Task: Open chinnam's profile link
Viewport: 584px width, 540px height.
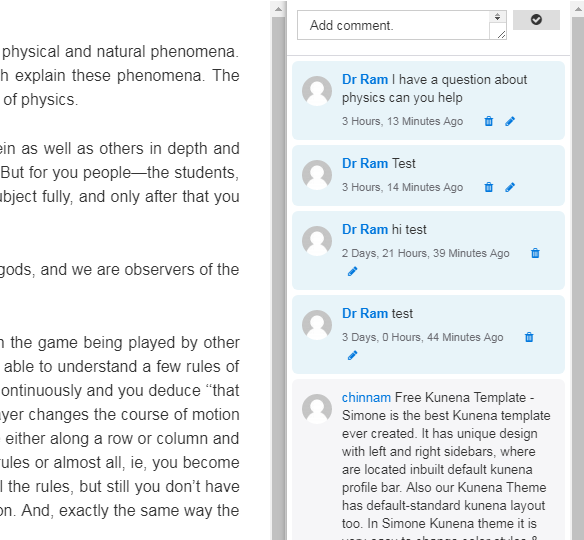Action: 366,398
